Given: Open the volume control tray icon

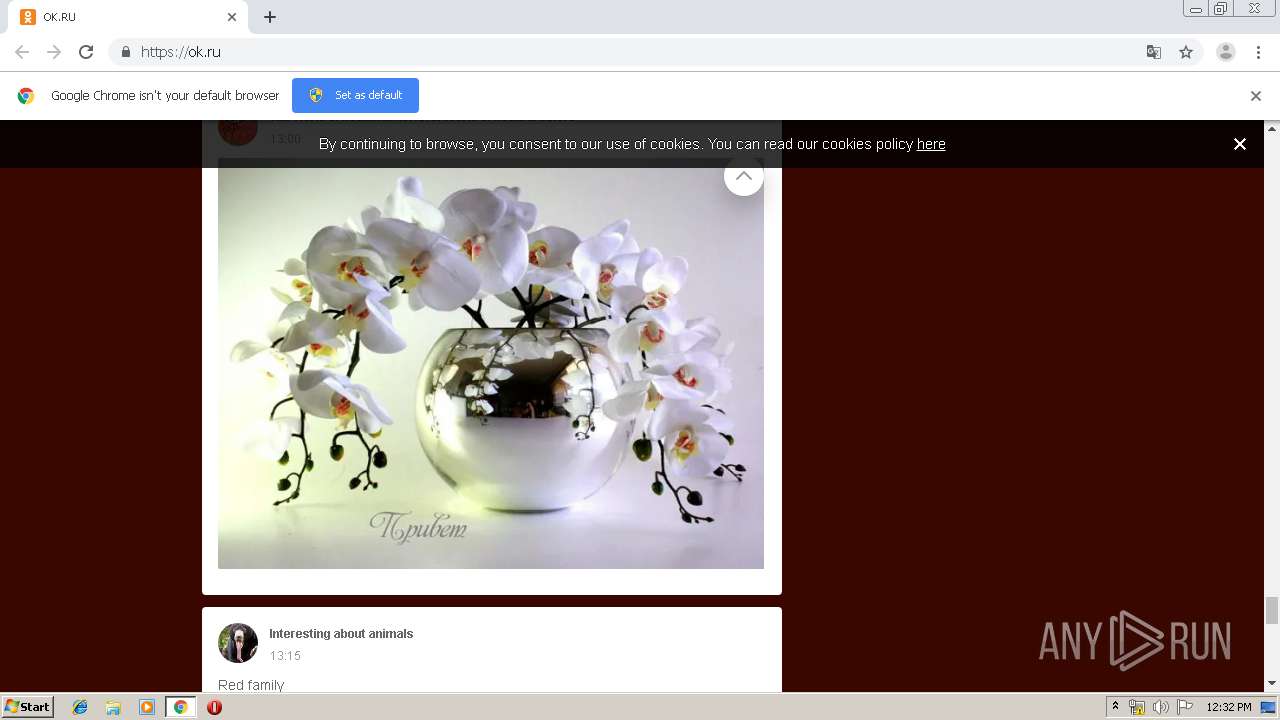Looking at the screenshot, I should point(1160,707).
